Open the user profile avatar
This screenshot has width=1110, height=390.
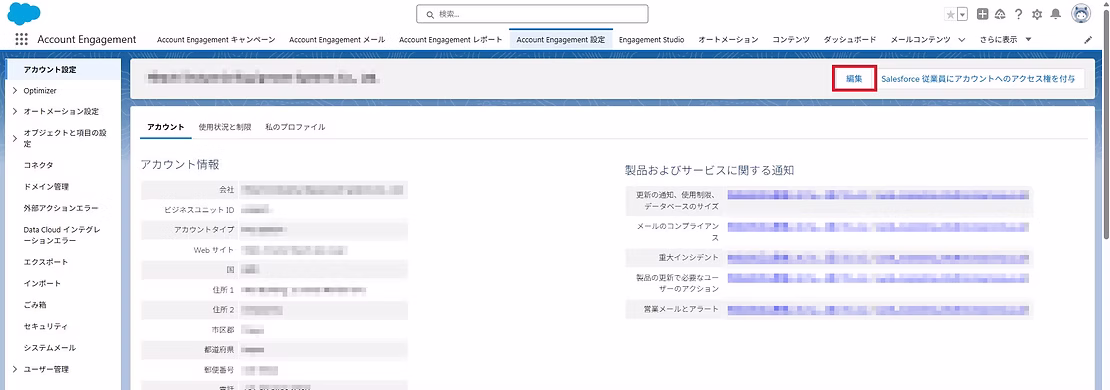point(1081,13)
